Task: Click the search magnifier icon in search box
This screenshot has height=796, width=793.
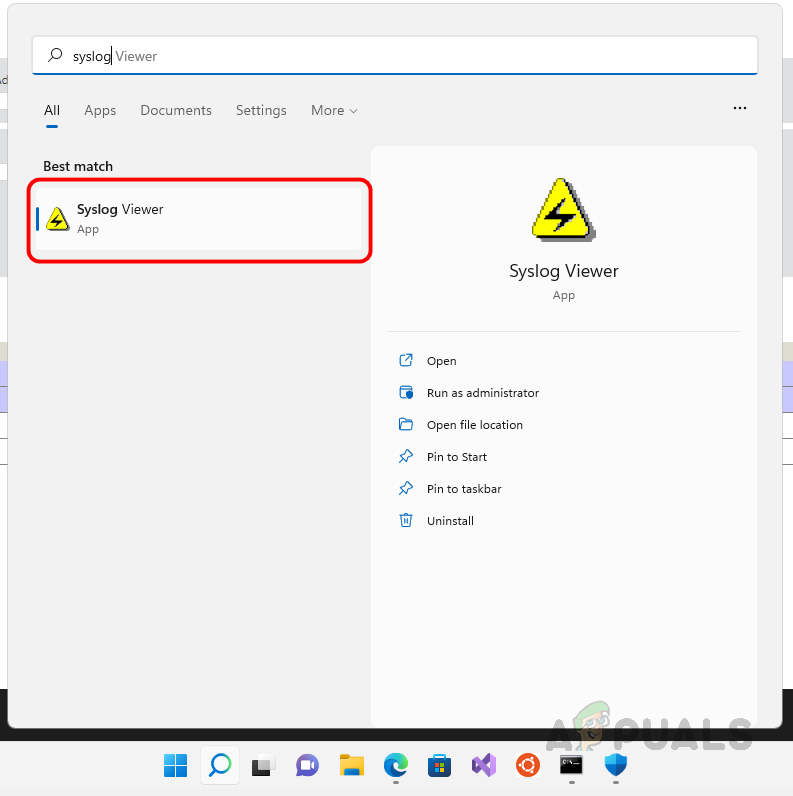Action: 55,55
